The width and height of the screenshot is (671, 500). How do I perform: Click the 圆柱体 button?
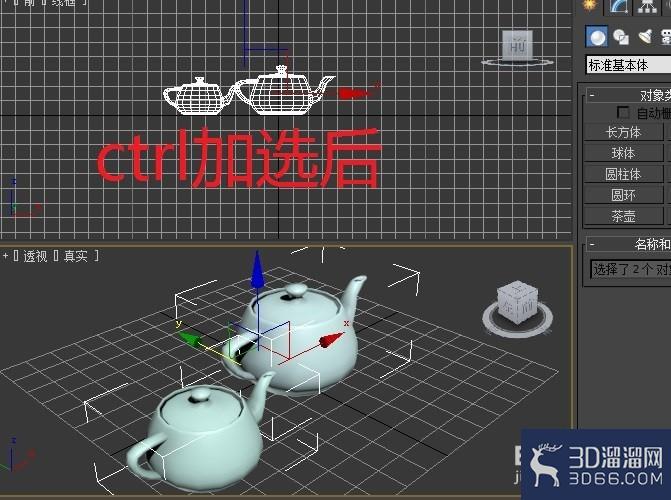point(623,174)
